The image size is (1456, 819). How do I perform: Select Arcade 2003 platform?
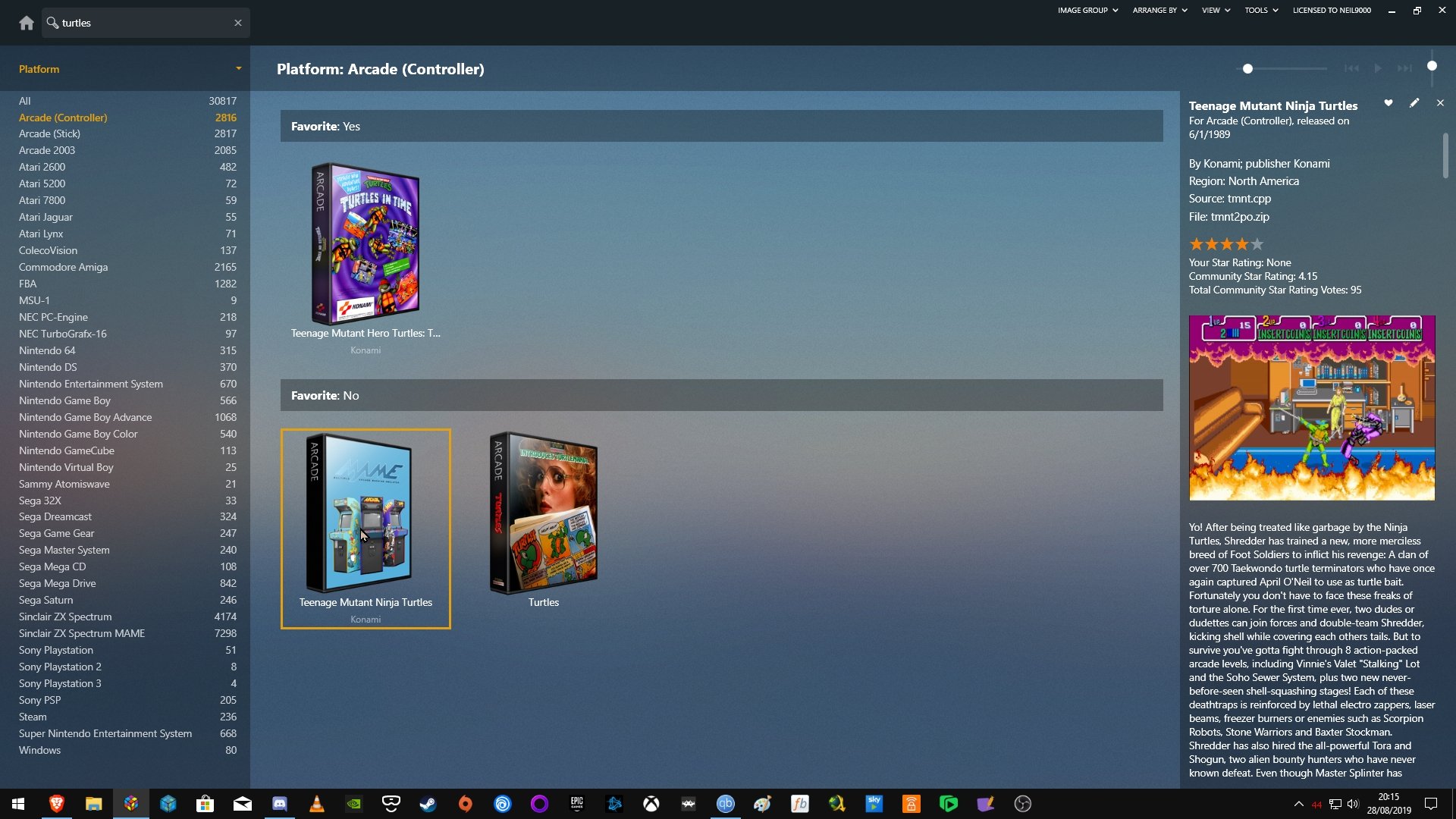[127, 150]
